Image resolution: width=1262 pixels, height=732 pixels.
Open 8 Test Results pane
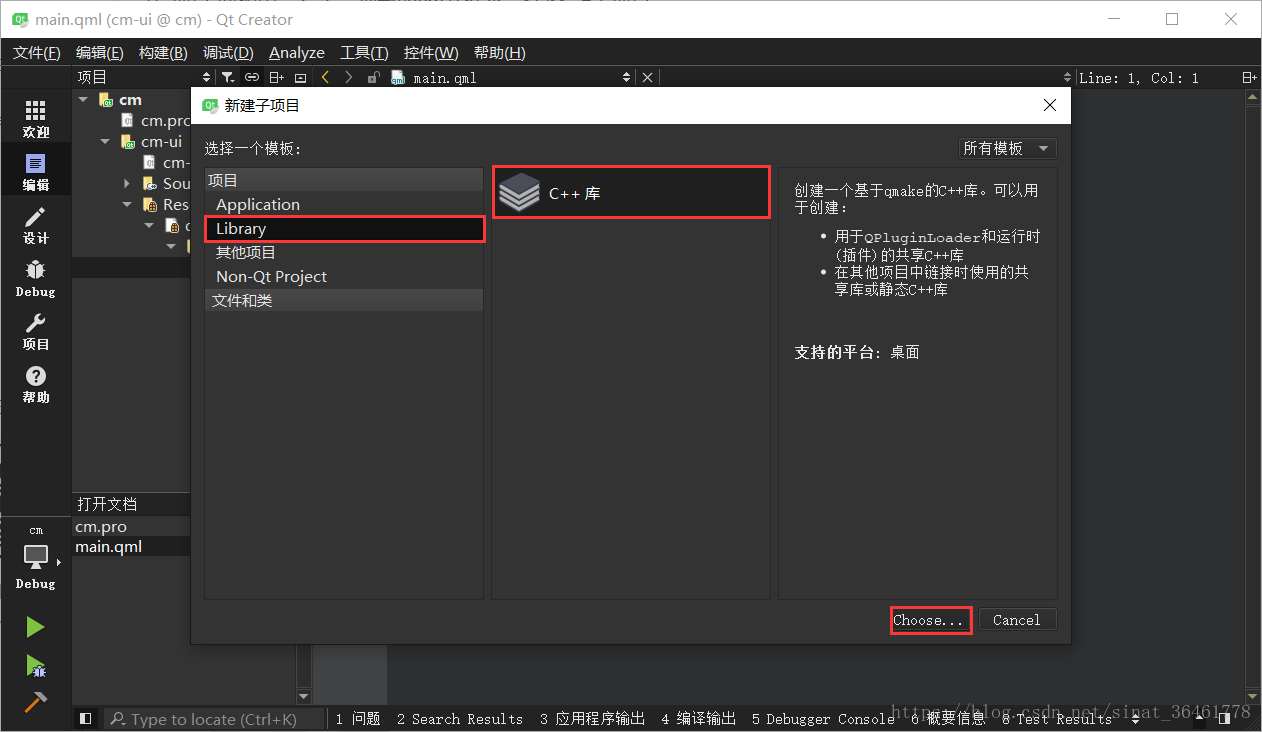[x=1057, y=718]
